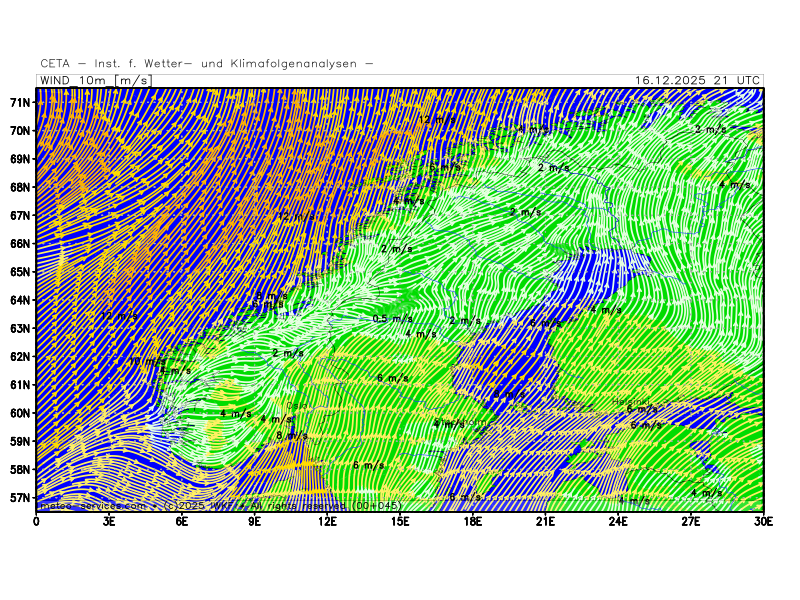Click the 16.12.2025 21 UTC timestamp
800x600 pixels.
[698, 80]
